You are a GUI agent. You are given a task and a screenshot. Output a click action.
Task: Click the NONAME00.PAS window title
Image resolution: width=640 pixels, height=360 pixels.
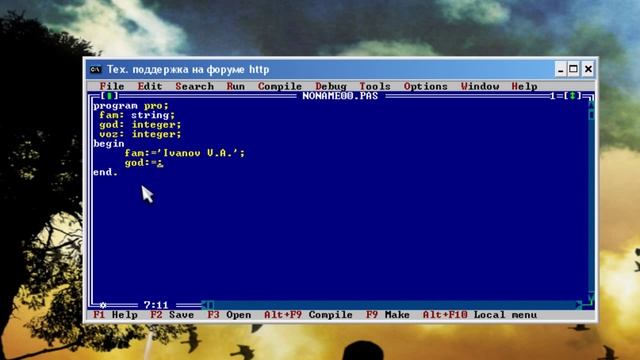[340, 96]
